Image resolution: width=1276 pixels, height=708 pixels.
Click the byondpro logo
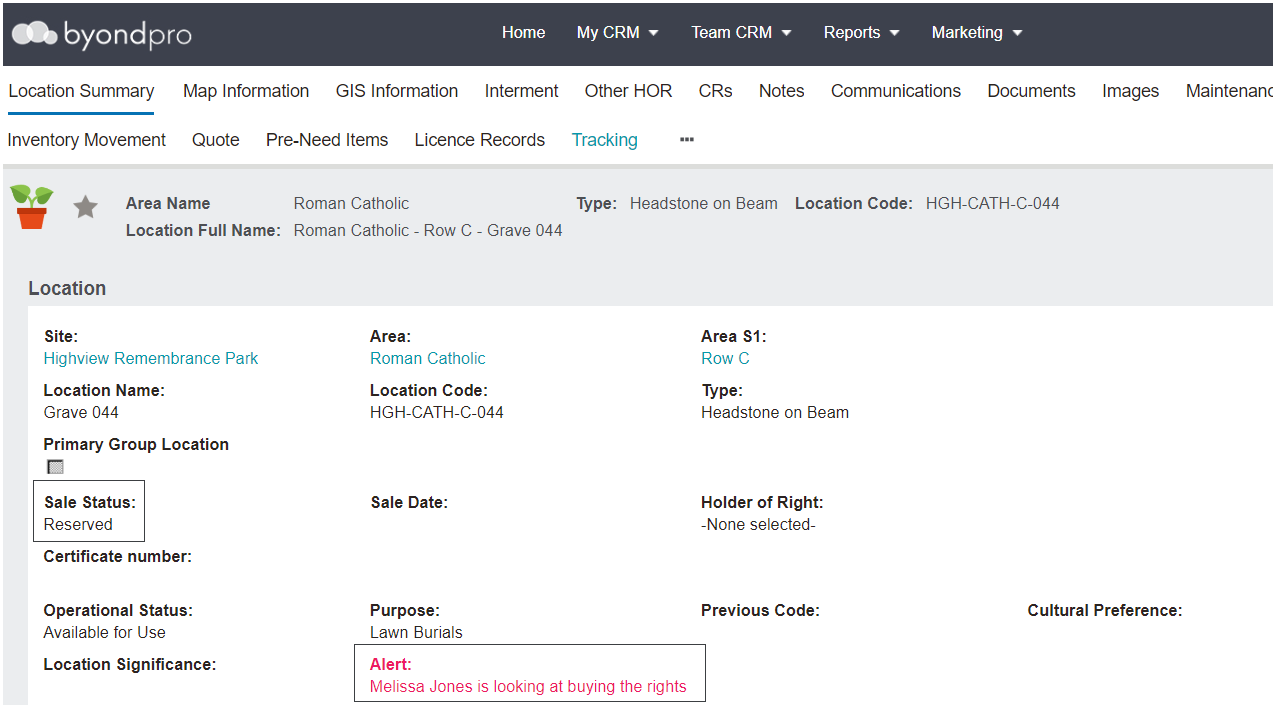(x=101, y=34)
